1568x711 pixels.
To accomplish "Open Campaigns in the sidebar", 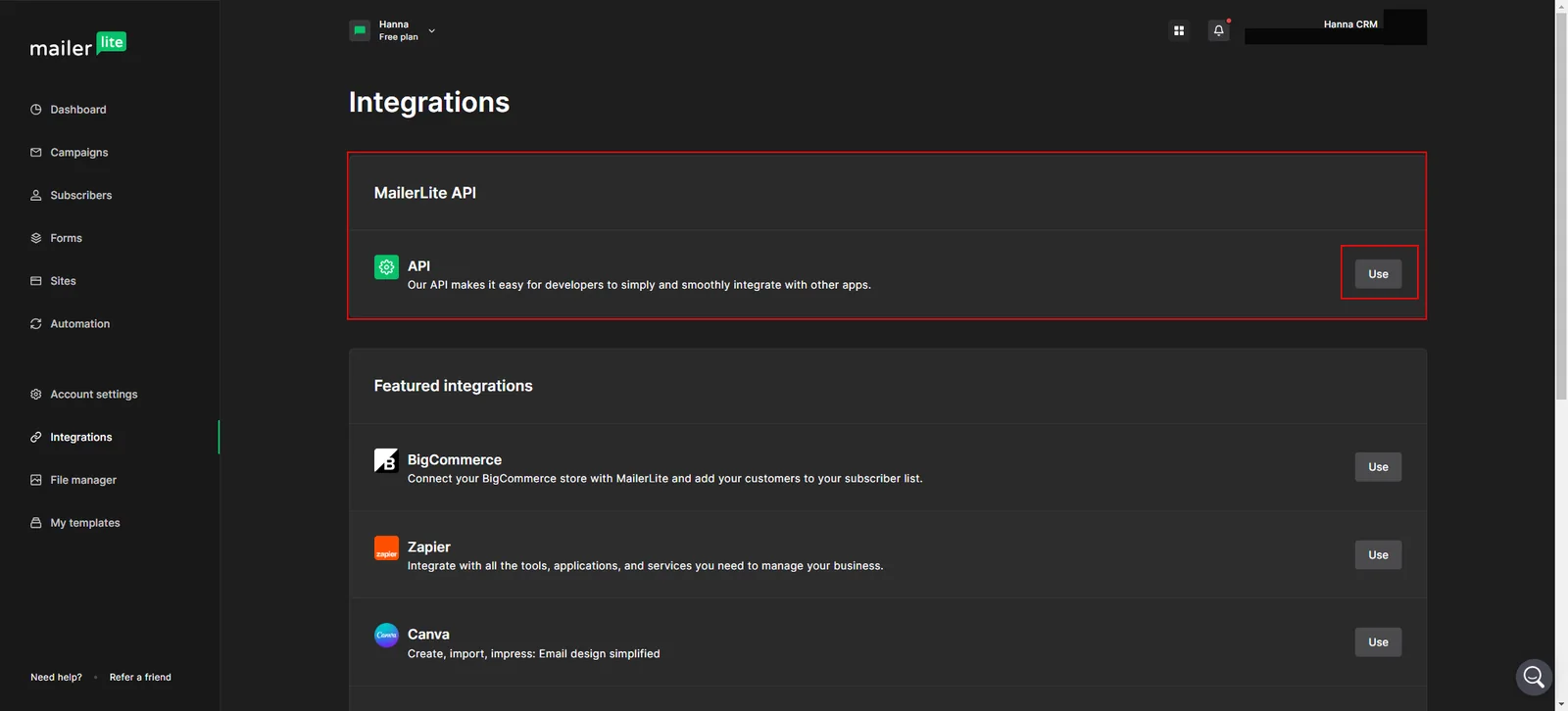I will [x=79, y=153].
